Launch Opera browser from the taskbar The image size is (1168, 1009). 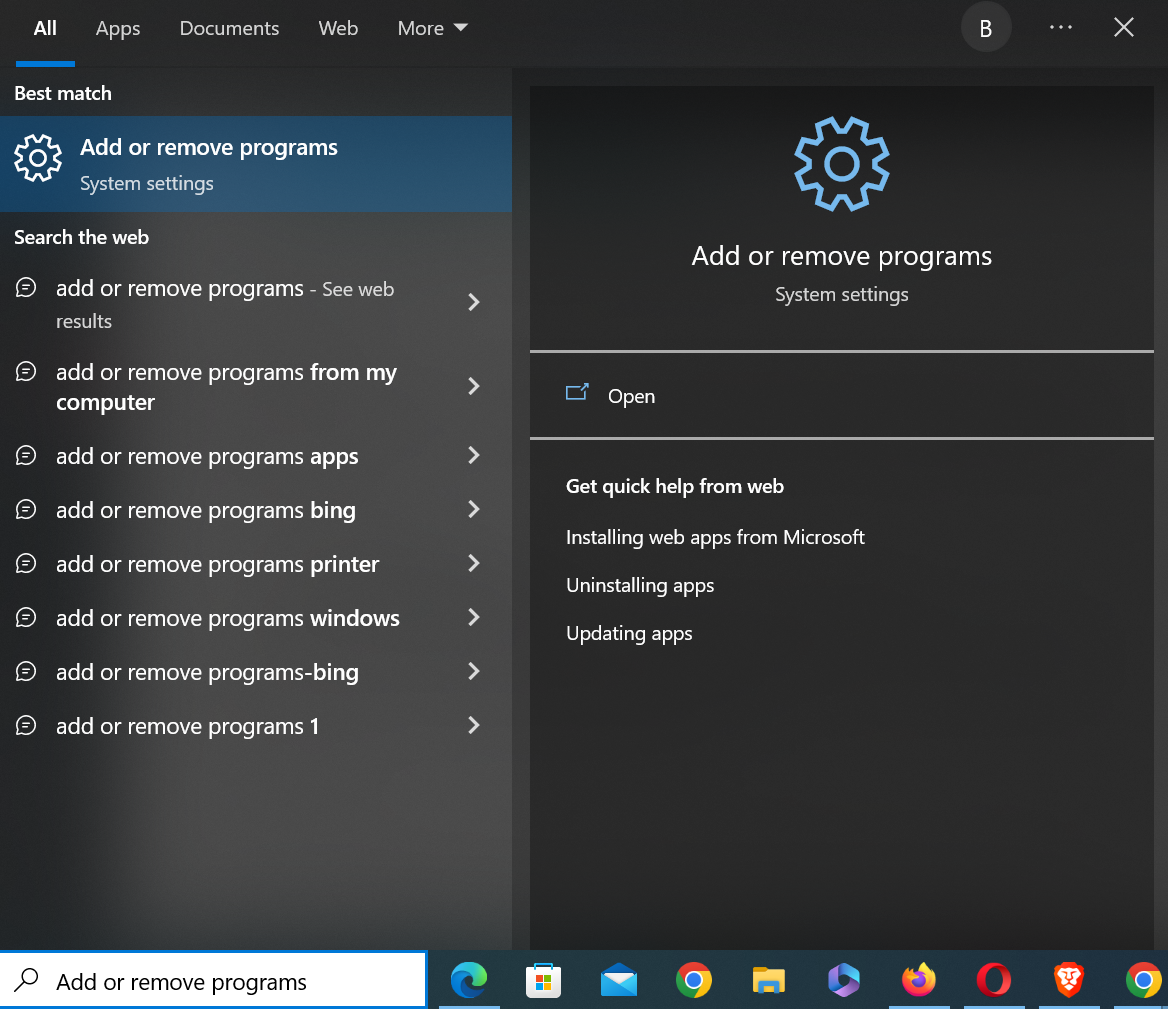[x=994, y=980]
